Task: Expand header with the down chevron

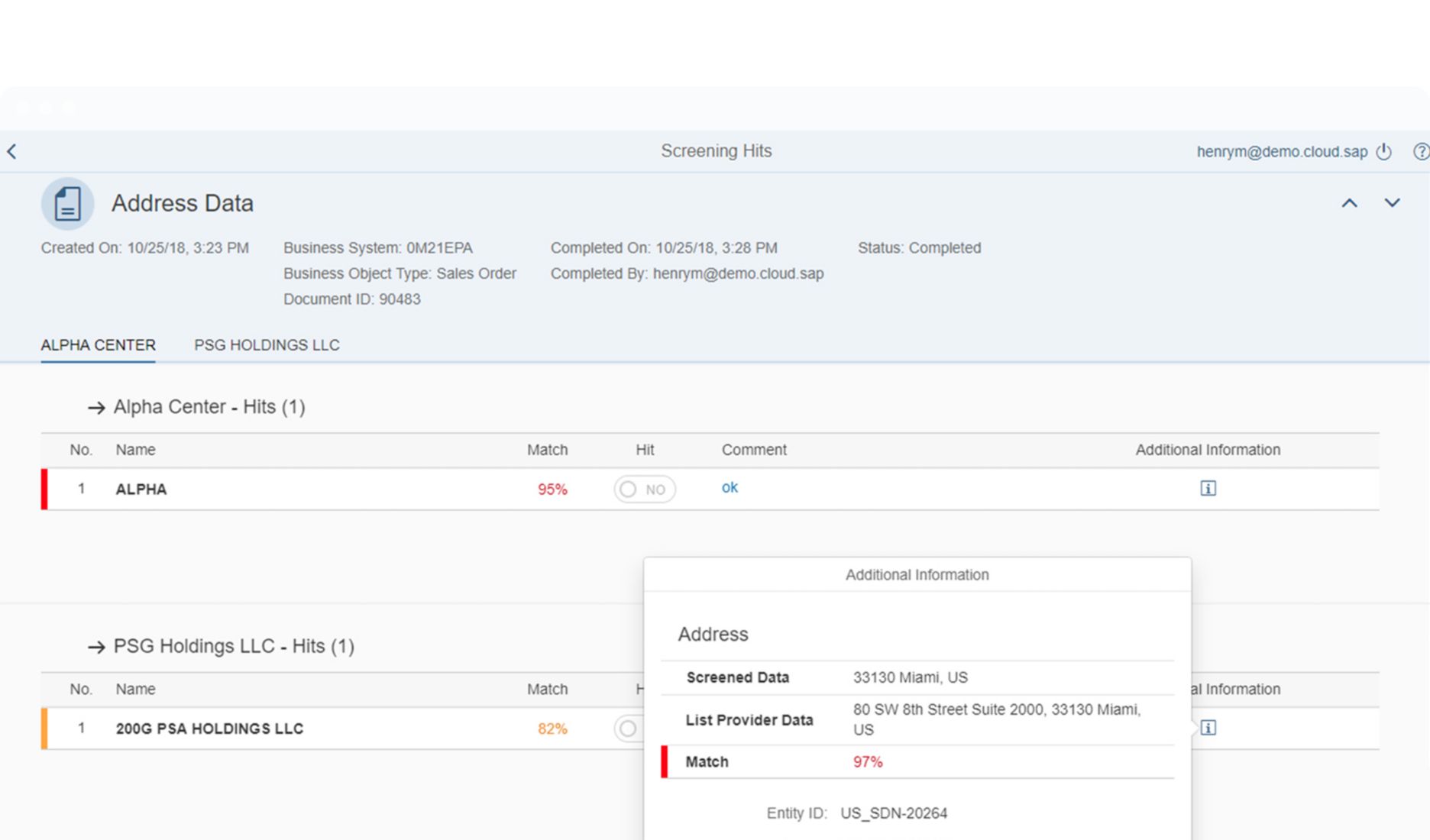Action: pos(1392,203)
